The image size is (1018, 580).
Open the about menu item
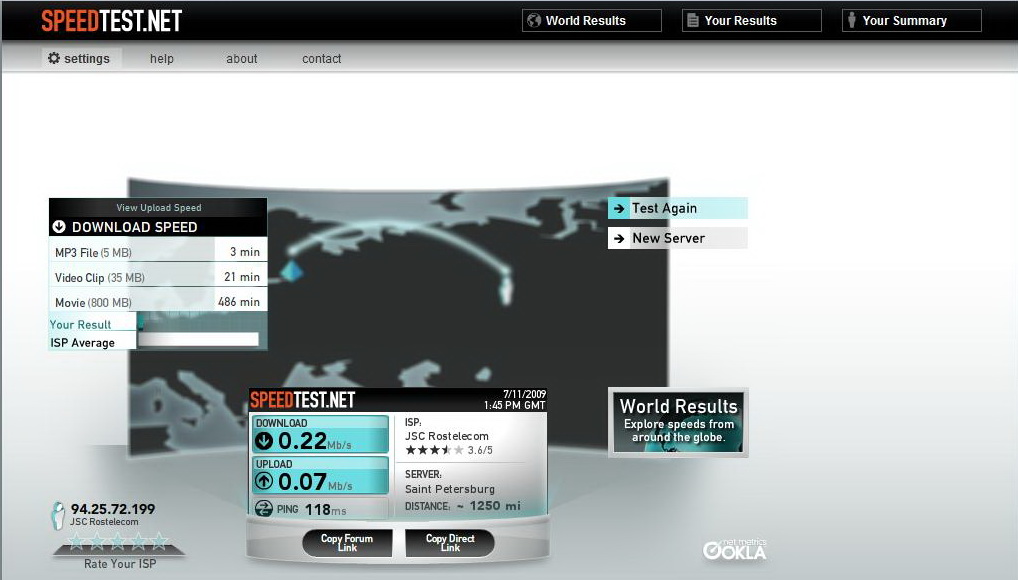242,58
